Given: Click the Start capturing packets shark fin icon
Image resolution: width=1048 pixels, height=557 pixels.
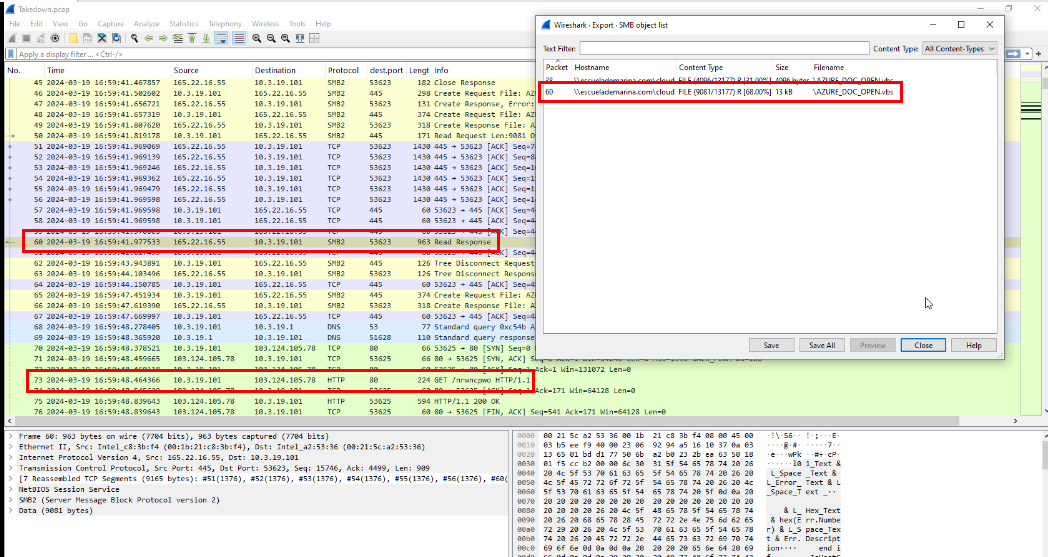Looking at the screenshot, I should pos(12,39).
